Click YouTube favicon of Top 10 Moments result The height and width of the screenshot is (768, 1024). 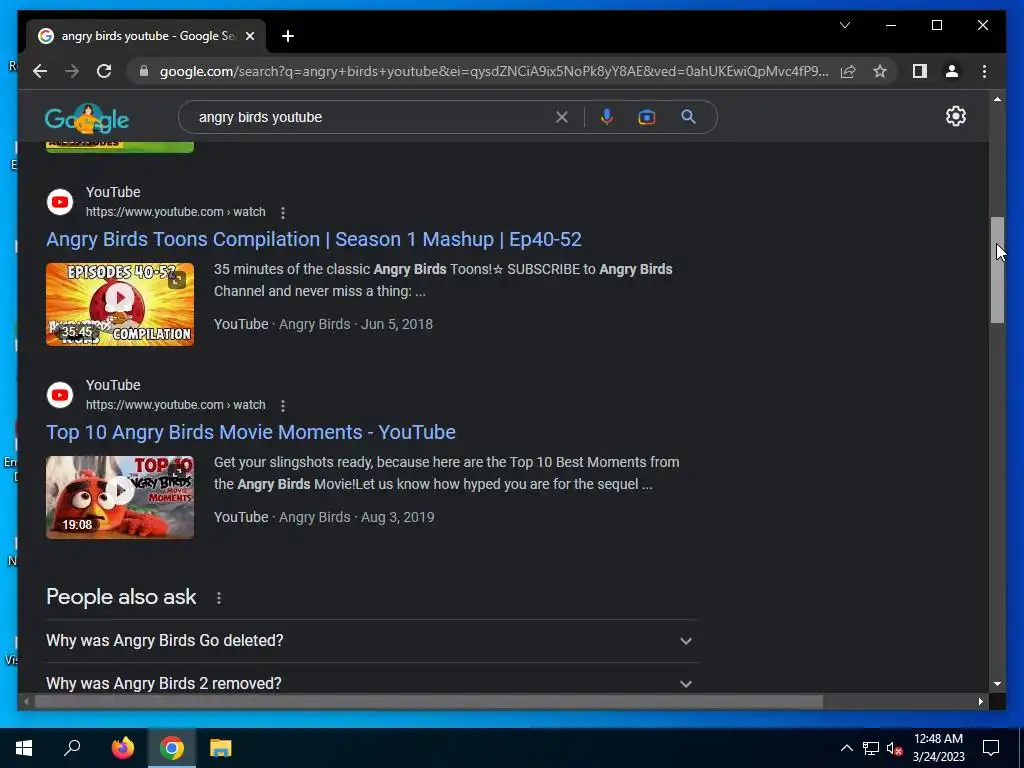pos(60,395)
